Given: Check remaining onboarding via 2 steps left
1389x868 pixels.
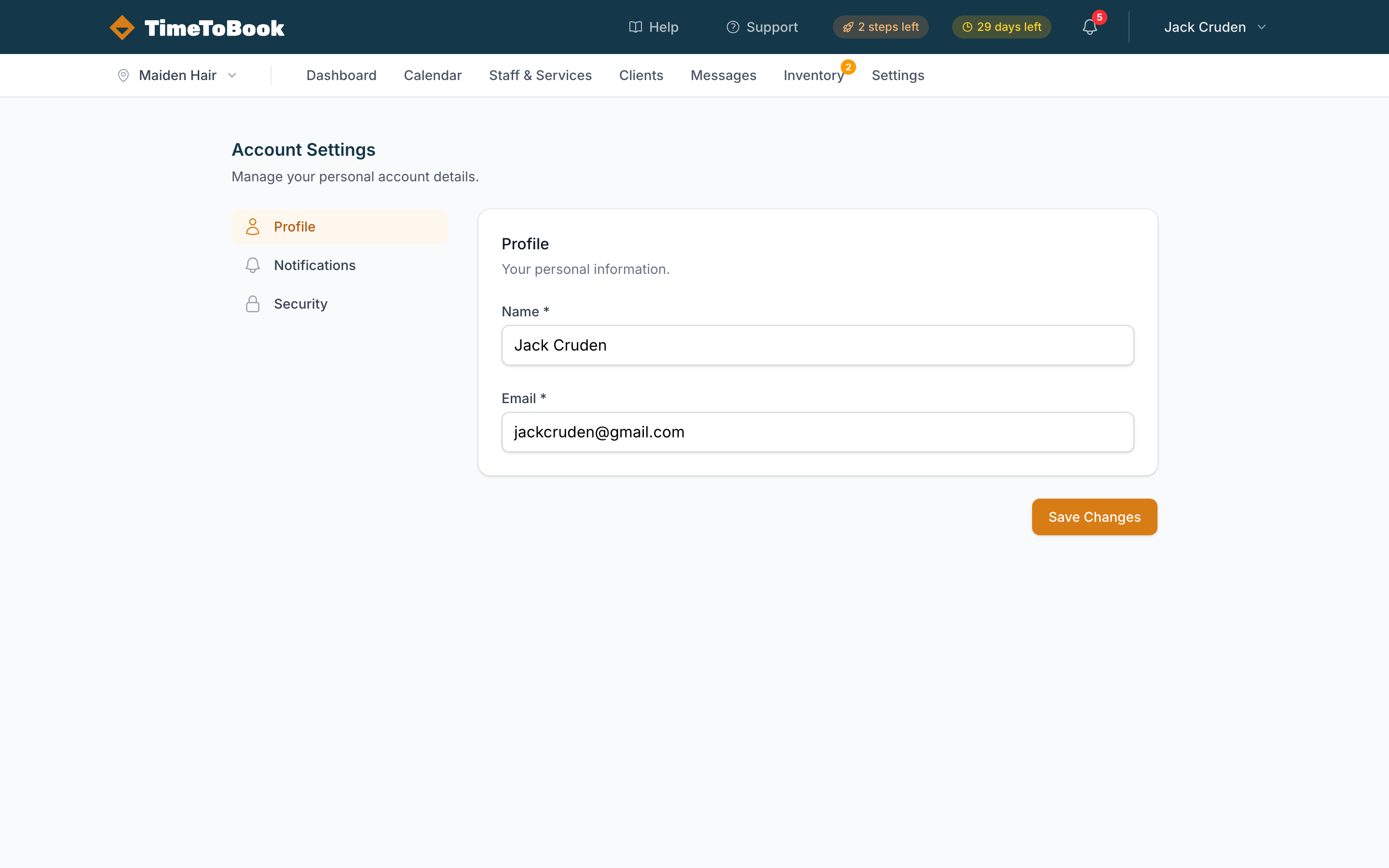Looking at the screenshot, I should pos(881,27).
